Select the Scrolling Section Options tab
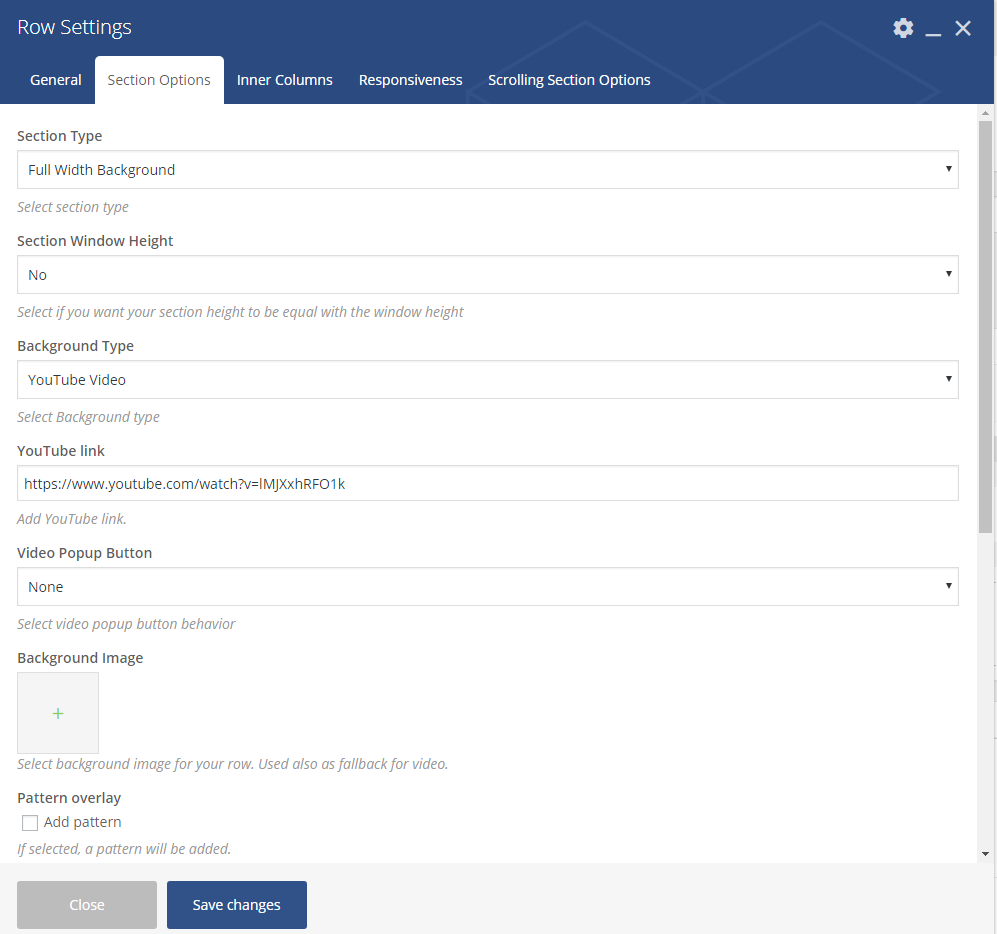This screenshot has width=997, height=934. tap(569, 80)
